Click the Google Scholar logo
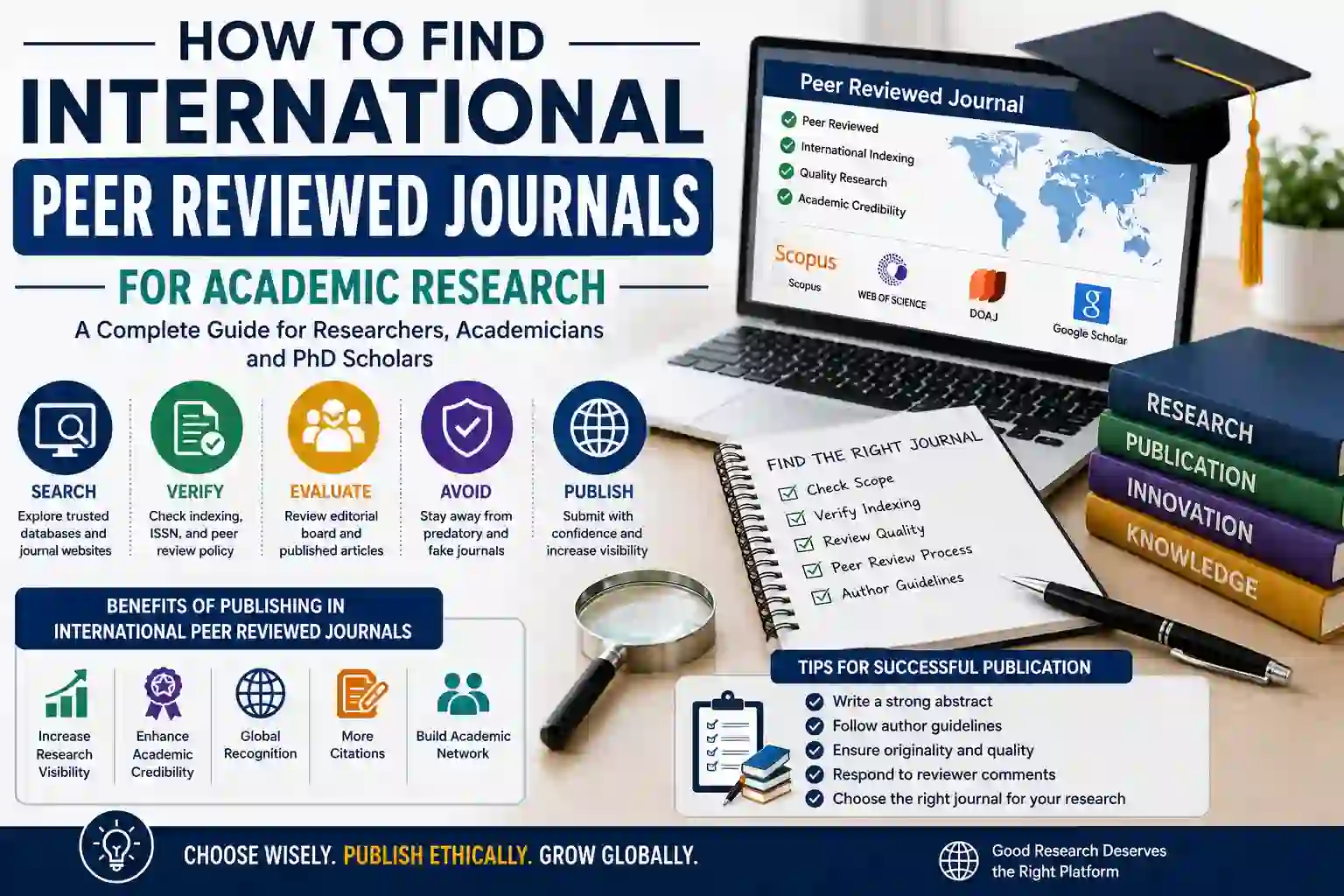Image resolution: width=1344 pixels, height=896 pixels. [1092, 304]
